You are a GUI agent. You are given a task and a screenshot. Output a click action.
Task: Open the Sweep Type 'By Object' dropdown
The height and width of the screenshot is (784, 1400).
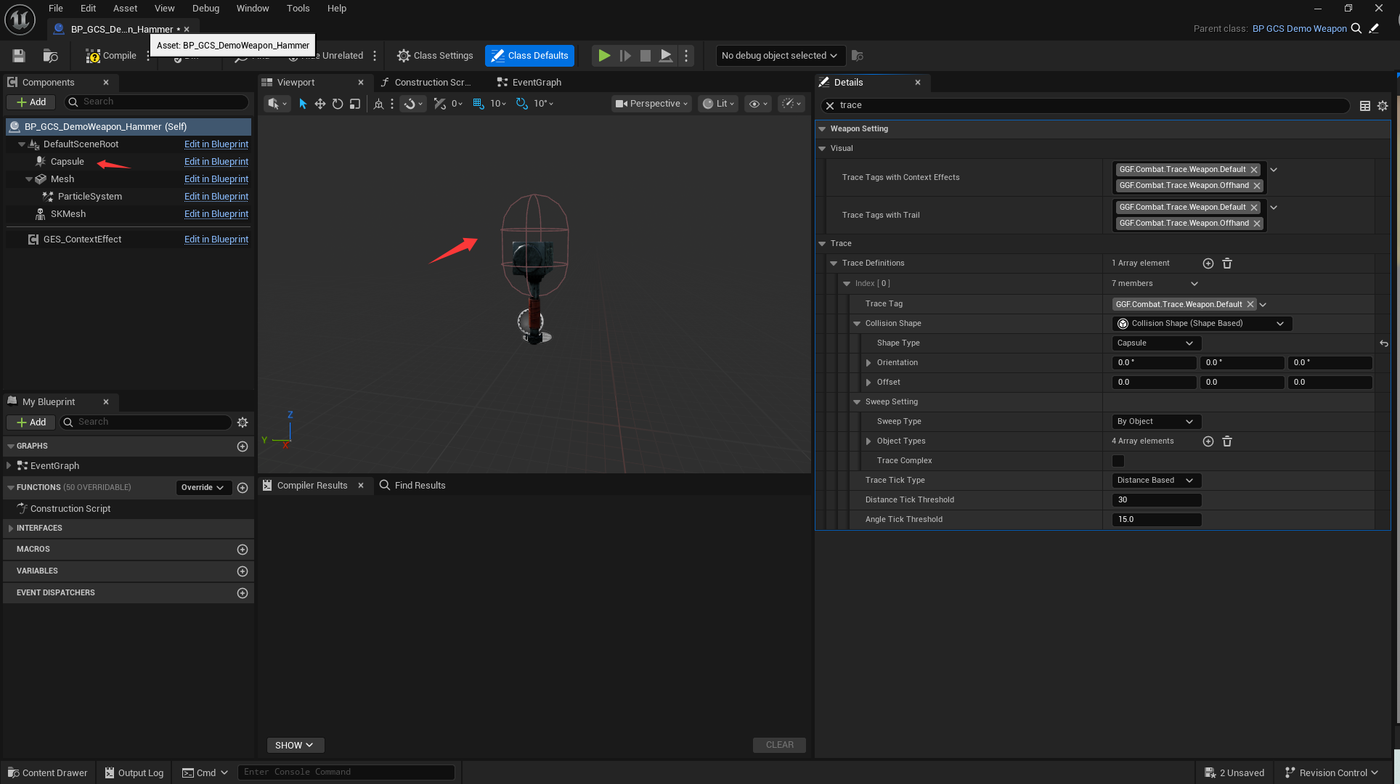pyautogui.click(x=1156, y=422)
